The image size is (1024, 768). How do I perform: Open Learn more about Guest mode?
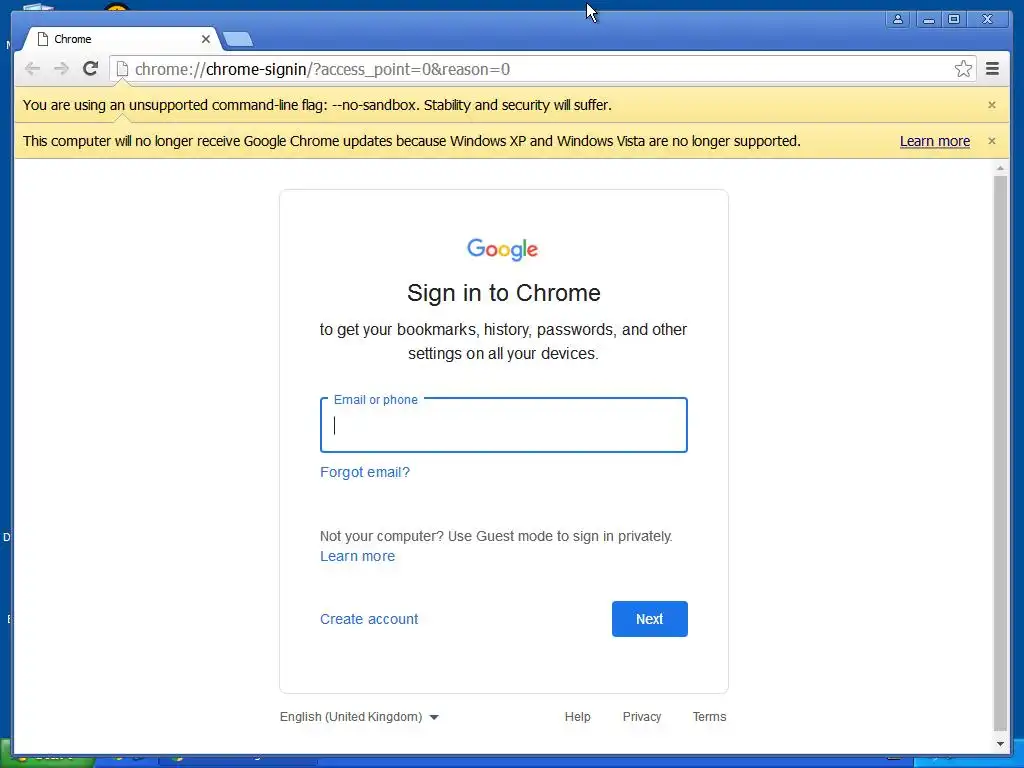tap(357, 556)
